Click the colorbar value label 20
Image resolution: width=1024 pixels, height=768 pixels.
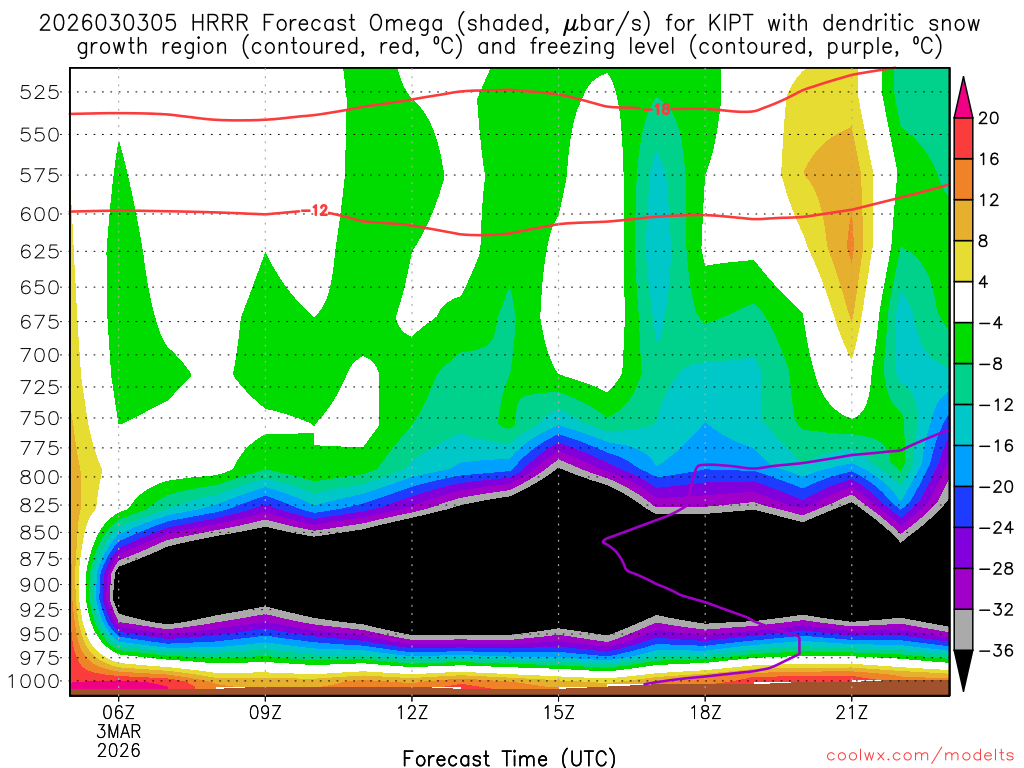pos(988,118)
